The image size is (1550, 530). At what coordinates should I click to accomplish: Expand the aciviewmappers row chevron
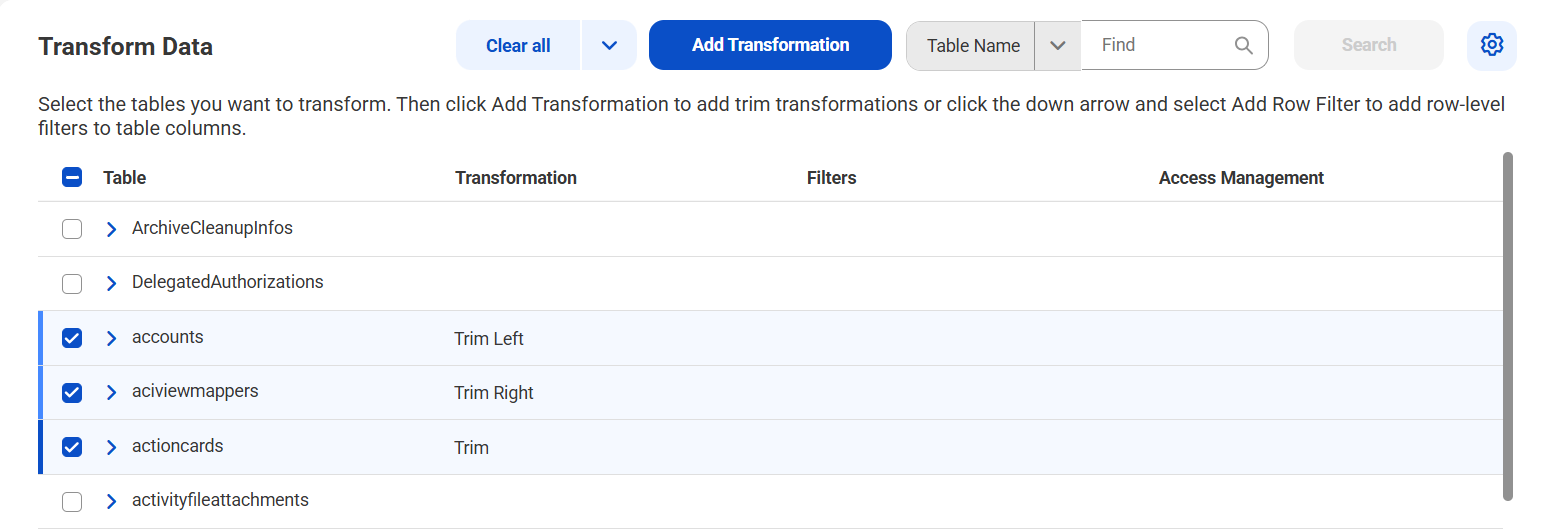(x=111, y=392)
